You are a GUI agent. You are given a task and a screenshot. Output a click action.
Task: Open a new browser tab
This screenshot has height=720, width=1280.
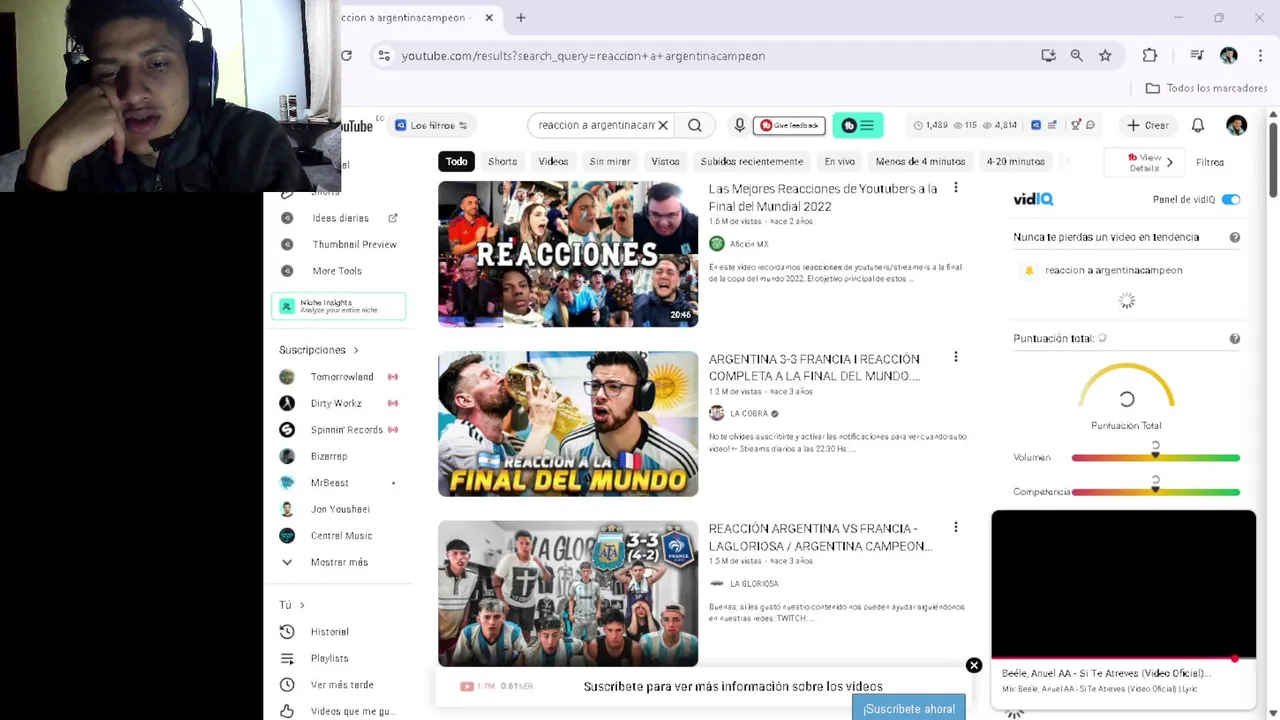(521, 18)
